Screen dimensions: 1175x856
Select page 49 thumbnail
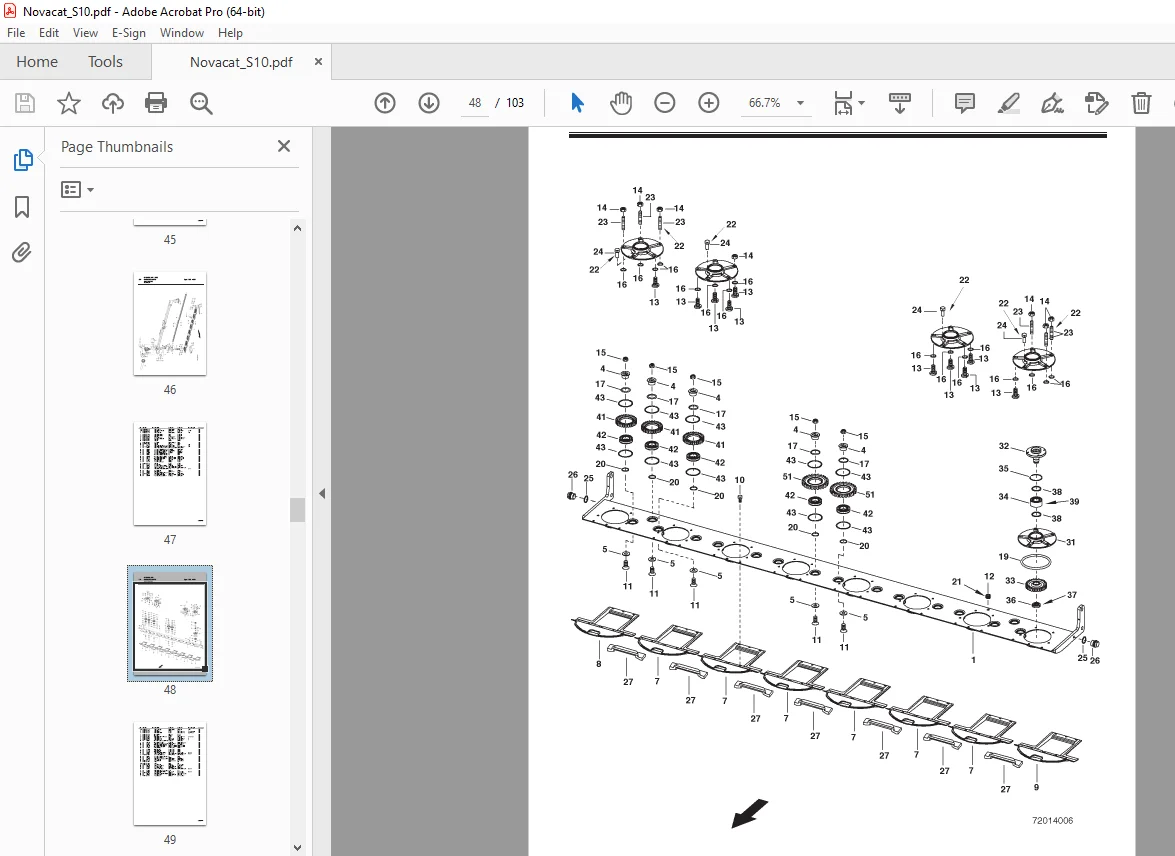click(170, 774)
